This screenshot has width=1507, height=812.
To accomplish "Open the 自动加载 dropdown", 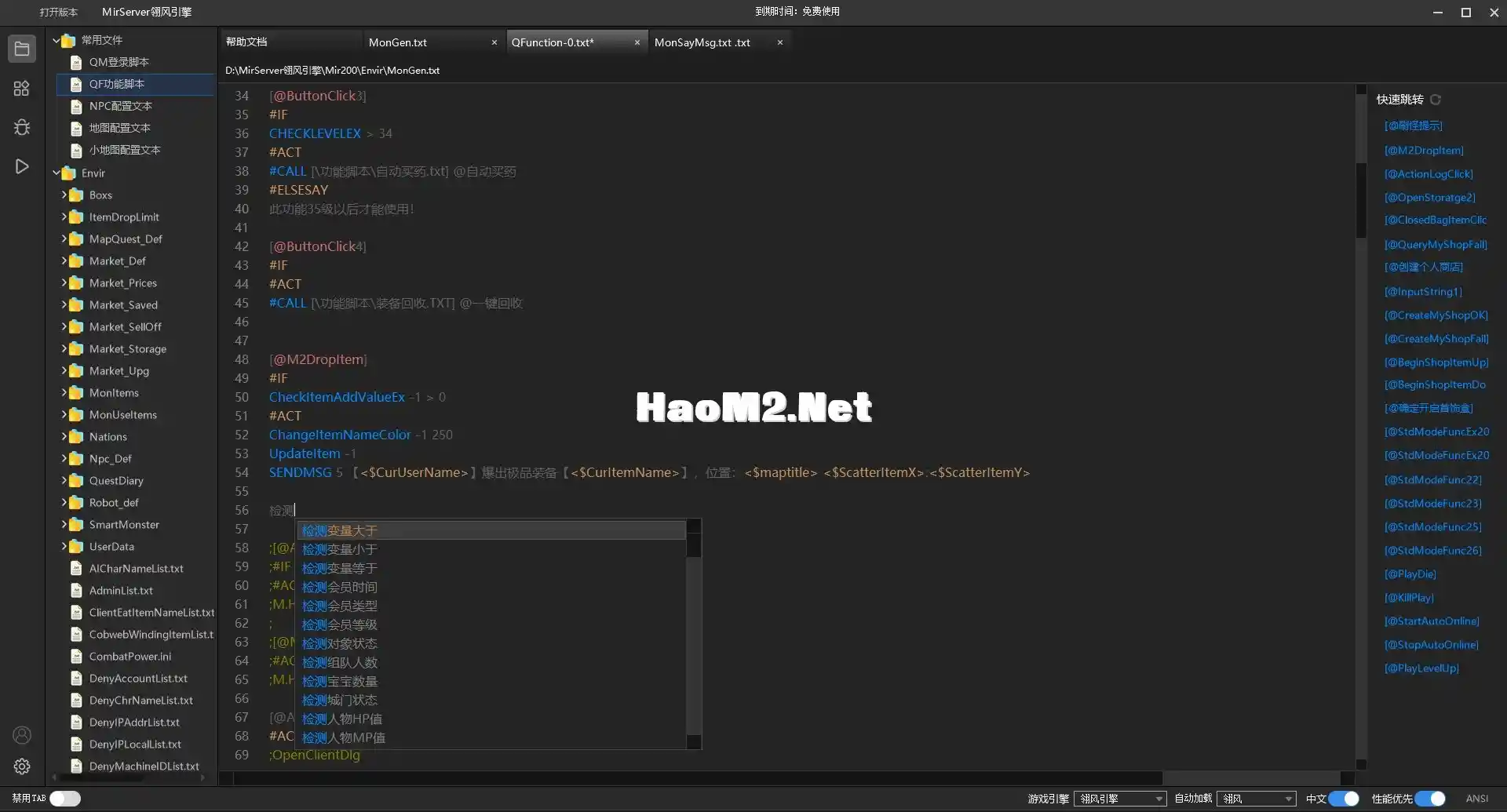I will pyautogui.click(x=1256, y=799).
